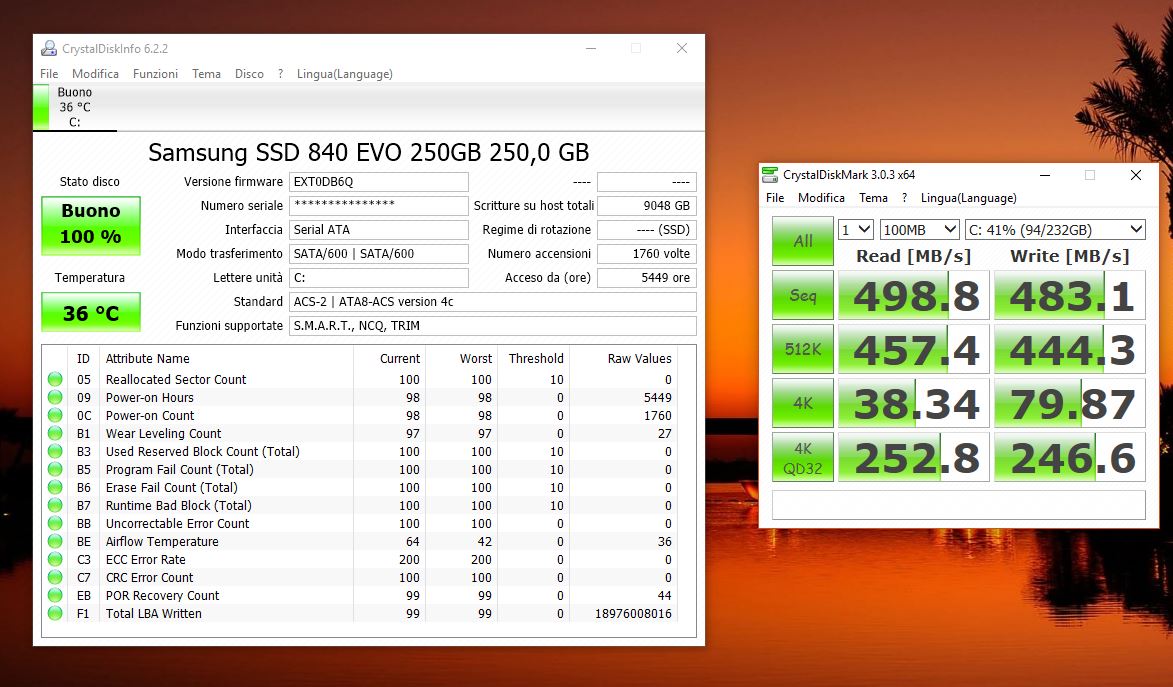Click the CRC Error Count status orb
The image size is (1173, 687).
(x=55, y=577)
